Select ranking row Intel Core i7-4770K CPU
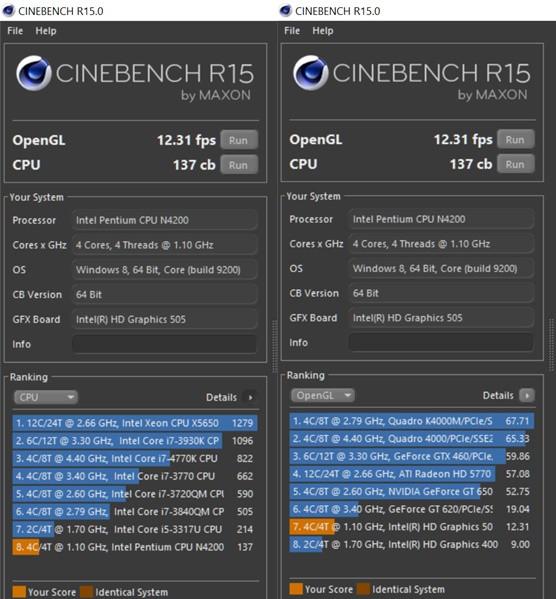 click(135, 458)
